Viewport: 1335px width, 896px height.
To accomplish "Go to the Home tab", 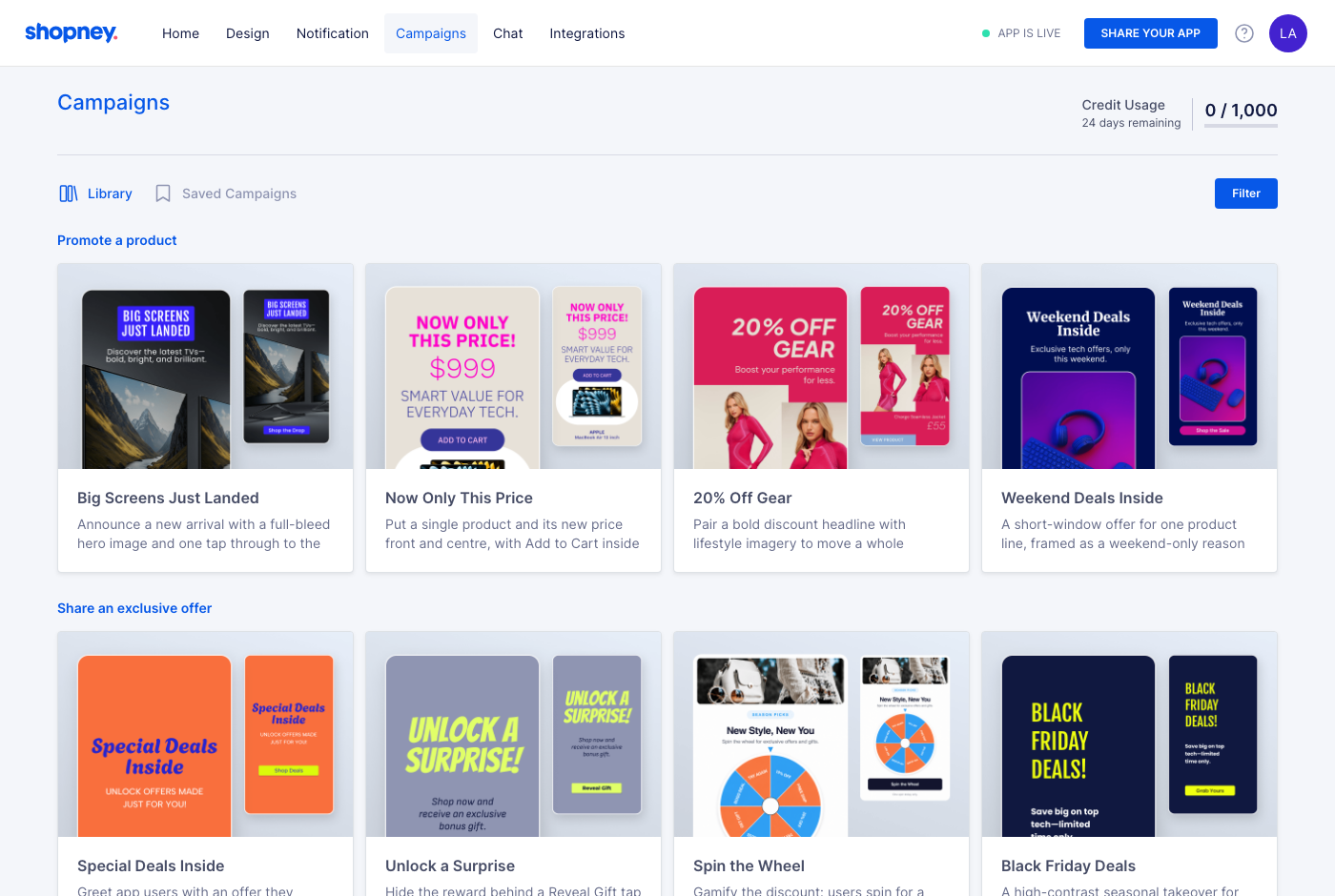I will tap(181, 33).
